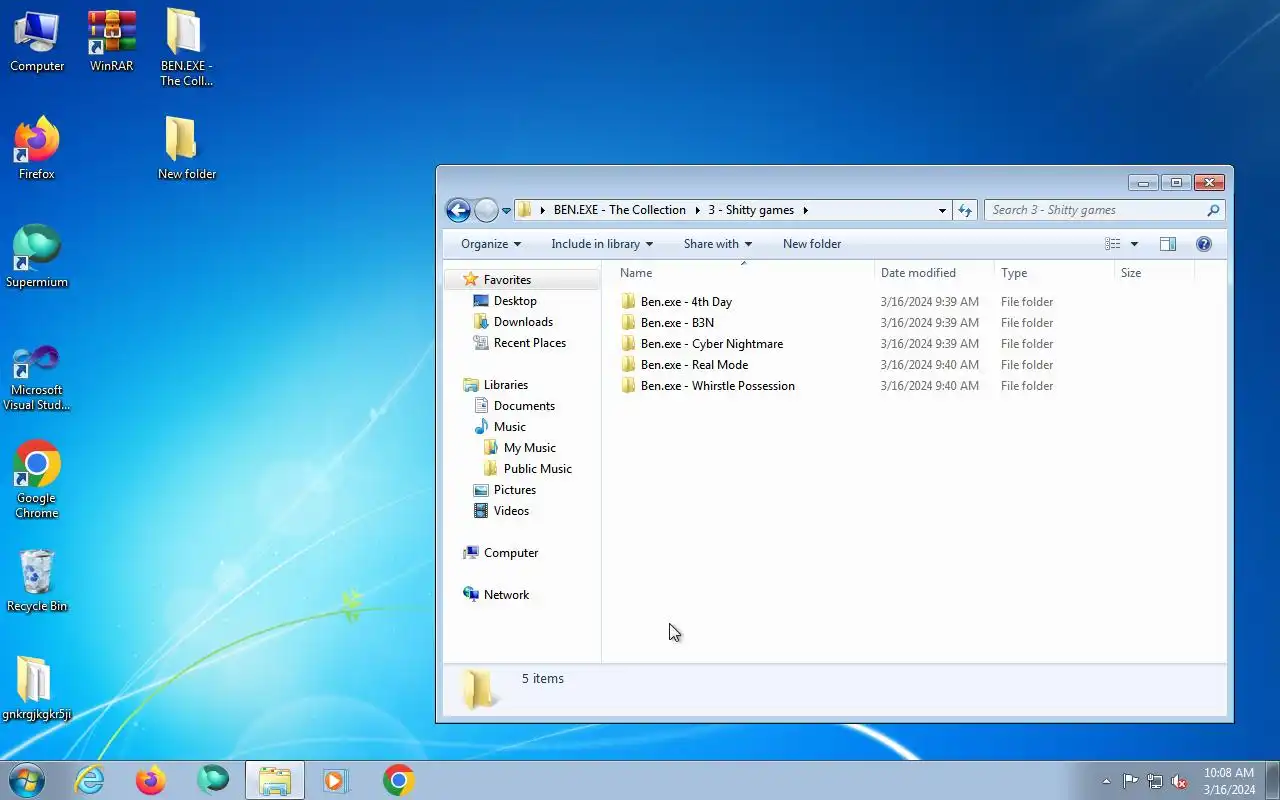This screenshot has height=800, width=1280.
Task: Open the Organize menu
Action: pos(490,244)
